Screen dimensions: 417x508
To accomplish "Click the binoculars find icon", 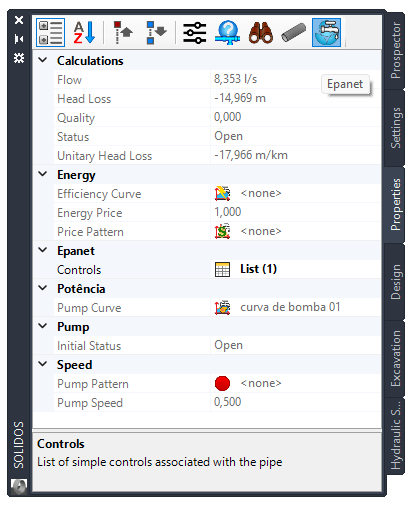I will (x=261, y=32).
